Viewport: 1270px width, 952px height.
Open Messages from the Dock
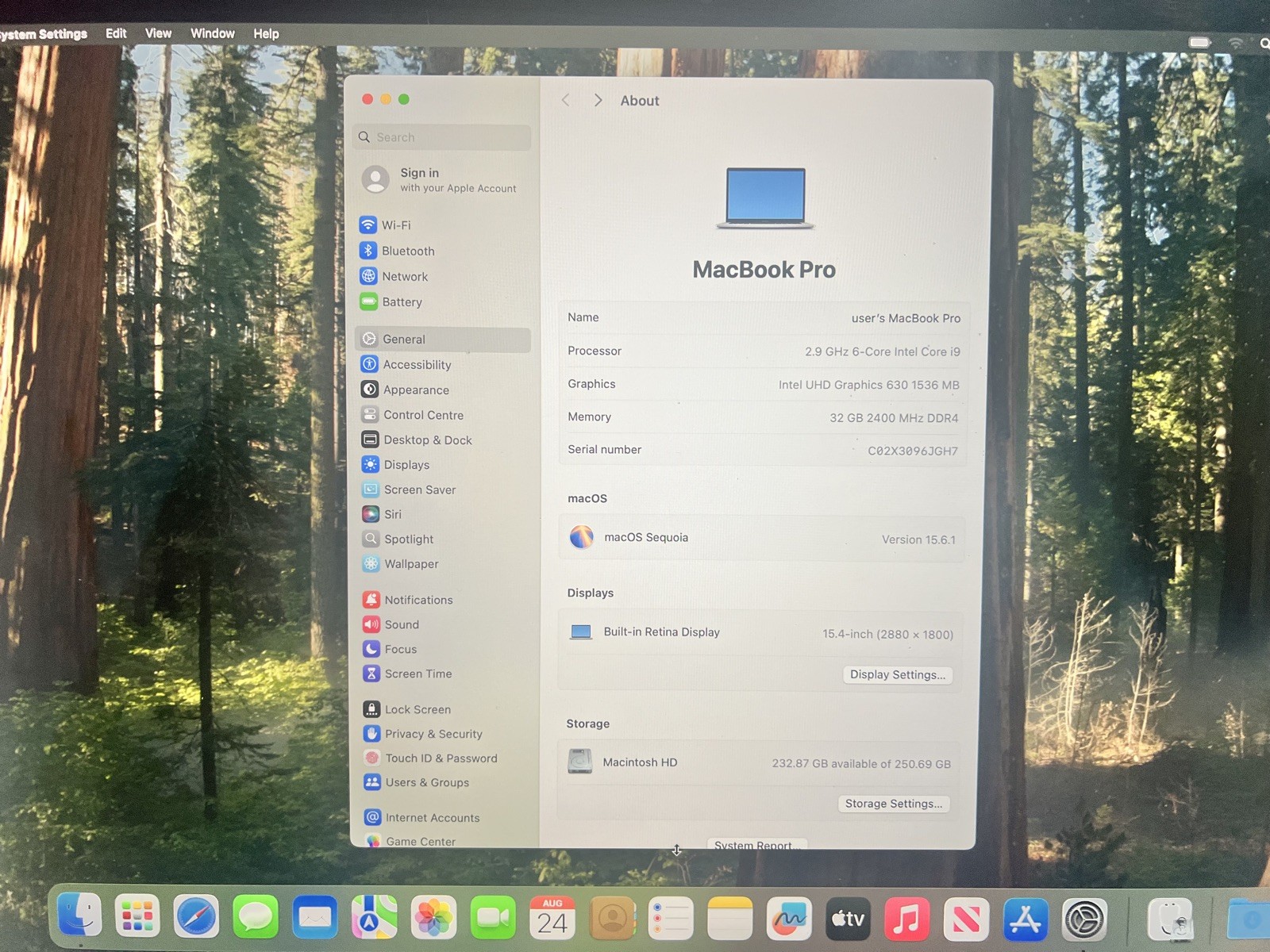[x=256, y=917]
